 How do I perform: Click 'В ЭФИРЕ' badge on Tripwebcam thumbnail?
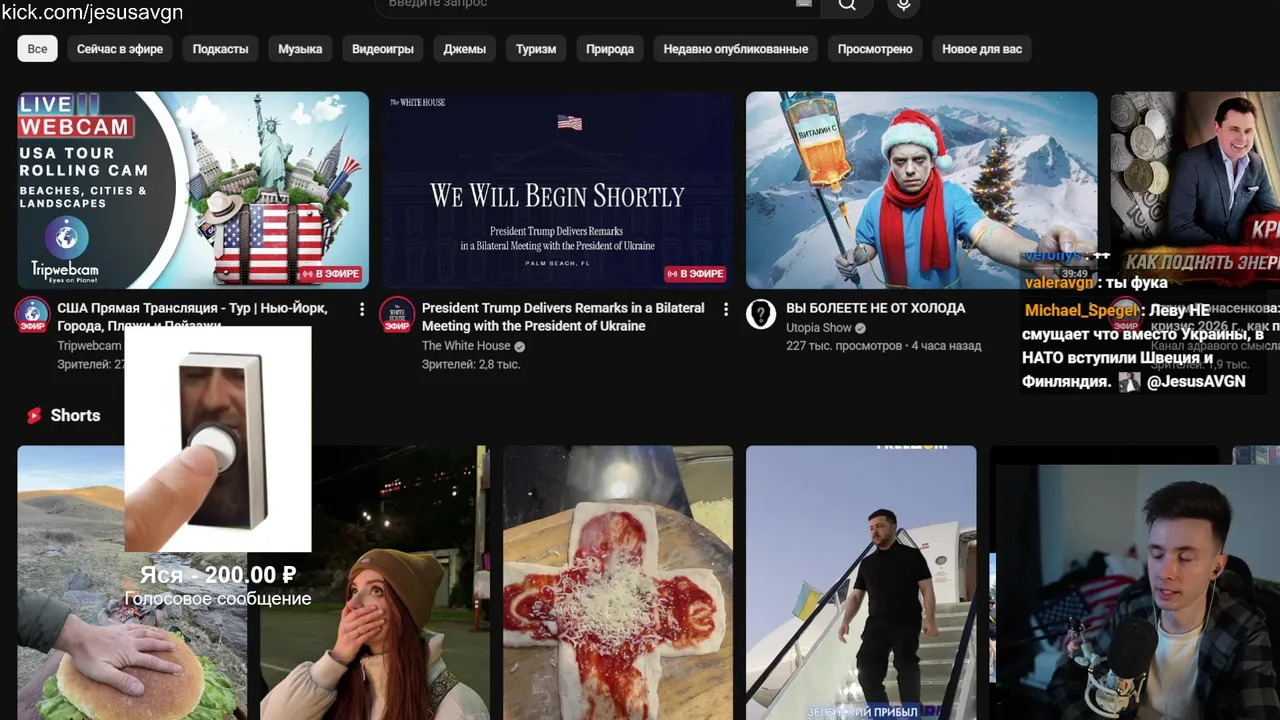331,274
